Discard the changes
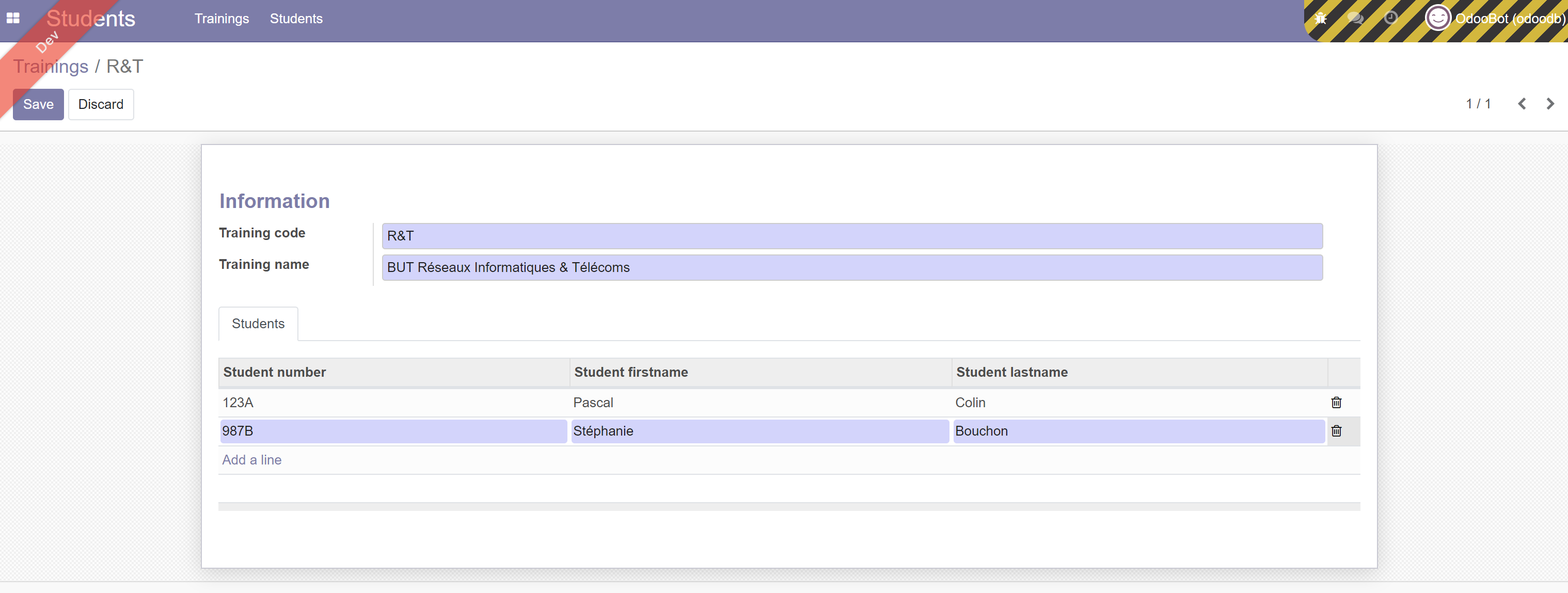 [101, 104]
